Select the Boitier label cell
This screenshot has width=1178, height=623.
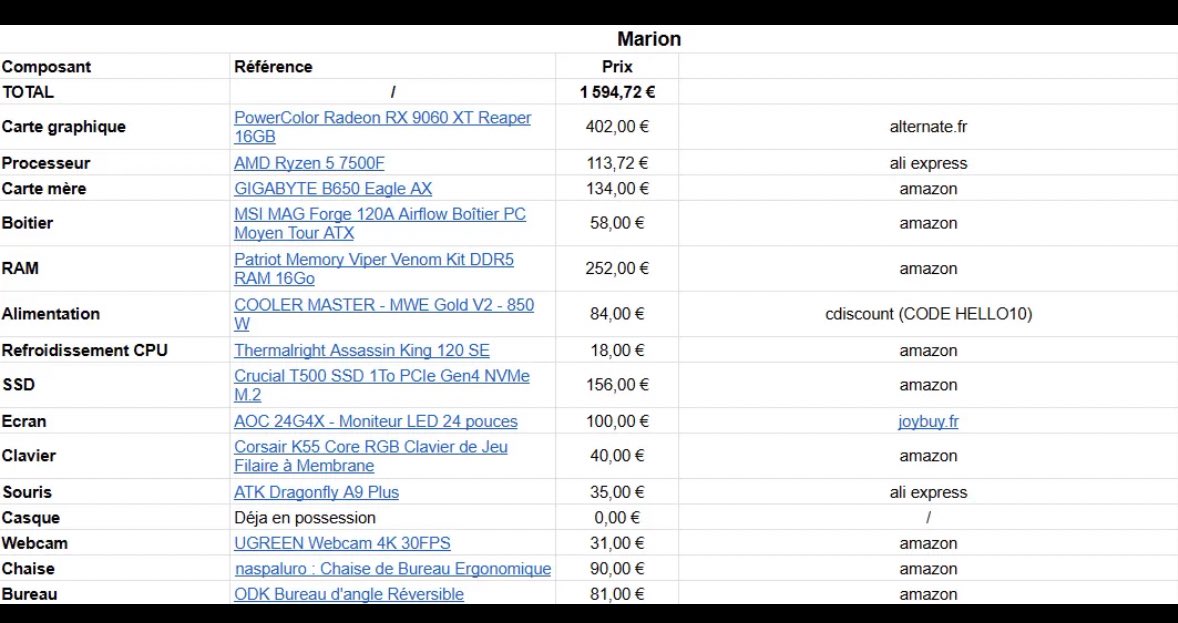click(114, 223)
